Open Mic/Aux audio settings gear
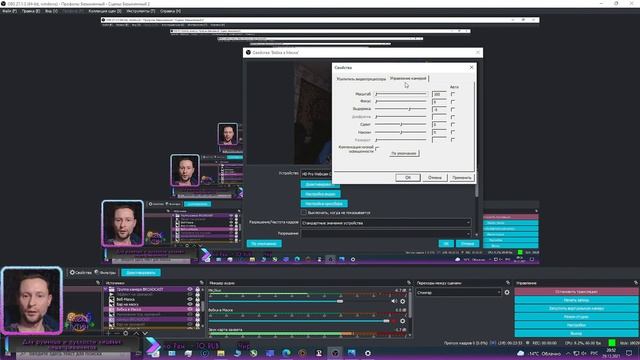 coord(402,301)
